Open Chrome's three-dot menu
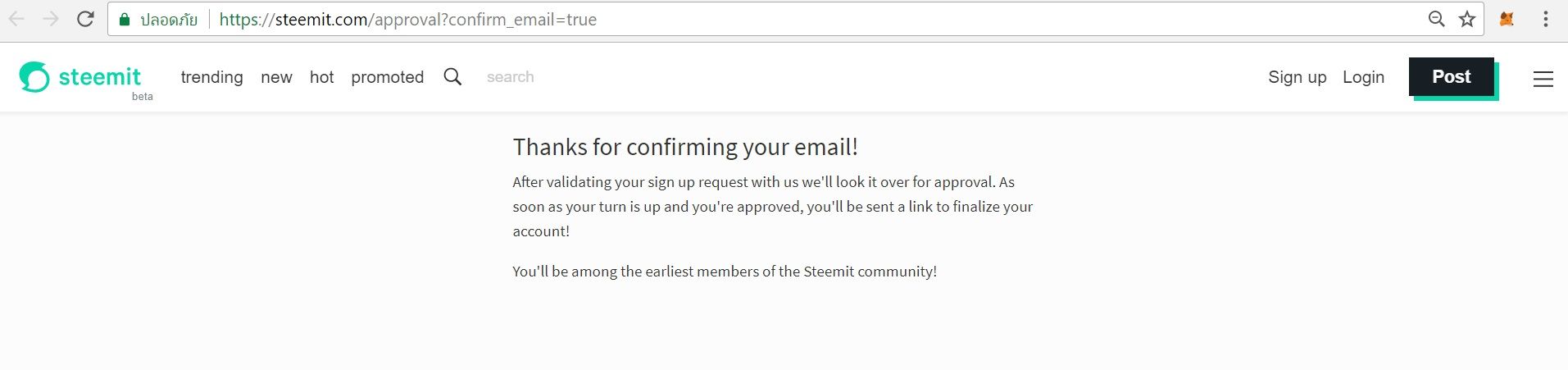Image resolution: width=1568 pixels, height=370 pixels. click(1545, 19)
